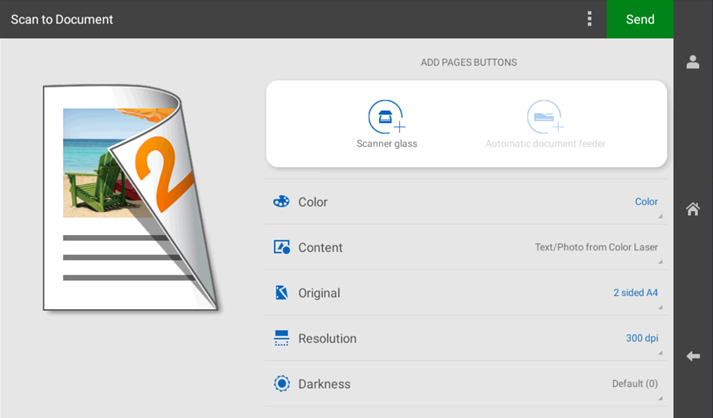The width and height of the screenshot is (713, 418).
Task: Click the Content type icon
Action: [x=281, y=247]
